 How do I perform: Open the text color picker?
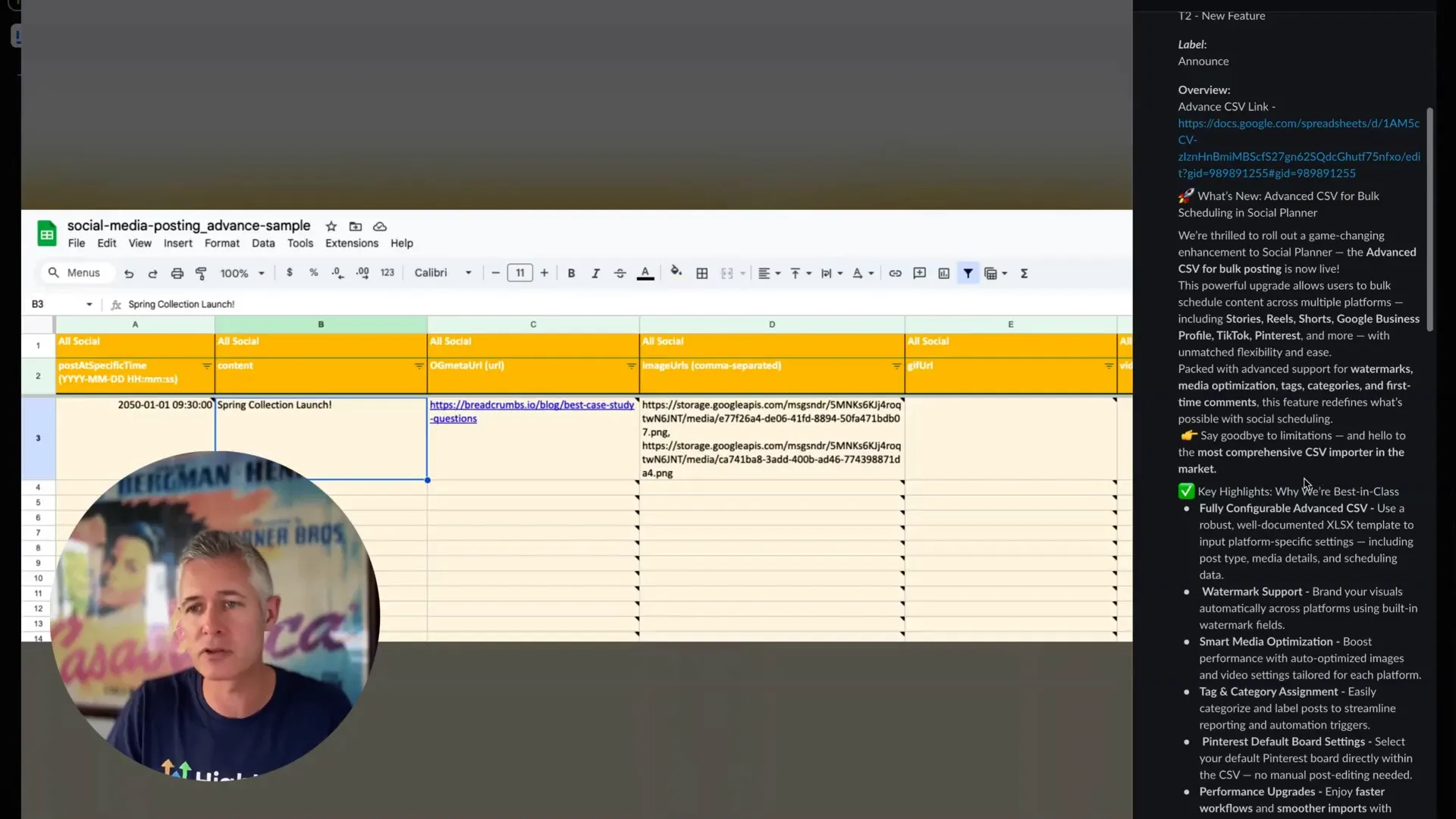pyautogui.click(x=645, y=273)
